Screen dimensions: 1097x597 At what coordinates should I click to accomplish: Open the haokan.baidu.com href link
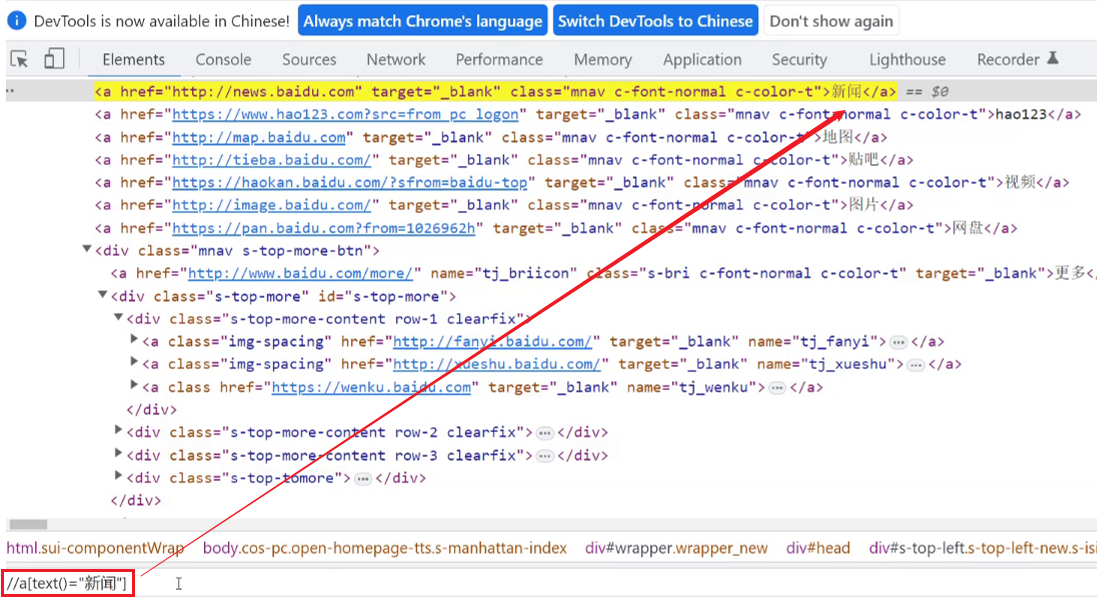tap(350, 182)
